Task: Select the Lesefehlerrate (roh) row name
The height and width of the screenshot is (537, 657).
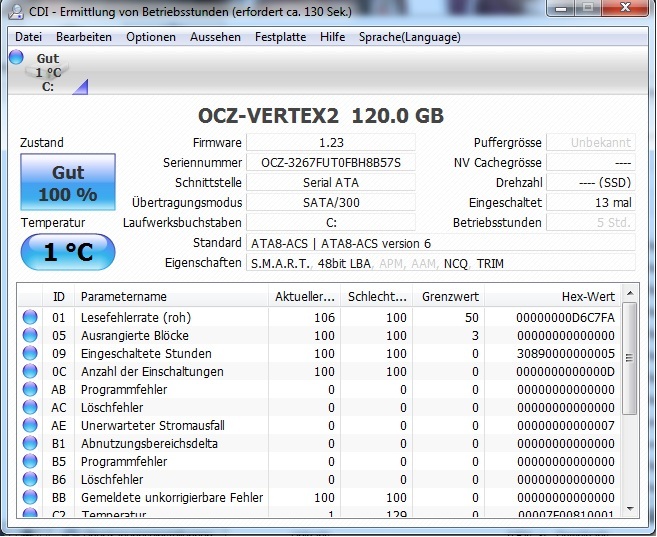Action: coord(136,318)
